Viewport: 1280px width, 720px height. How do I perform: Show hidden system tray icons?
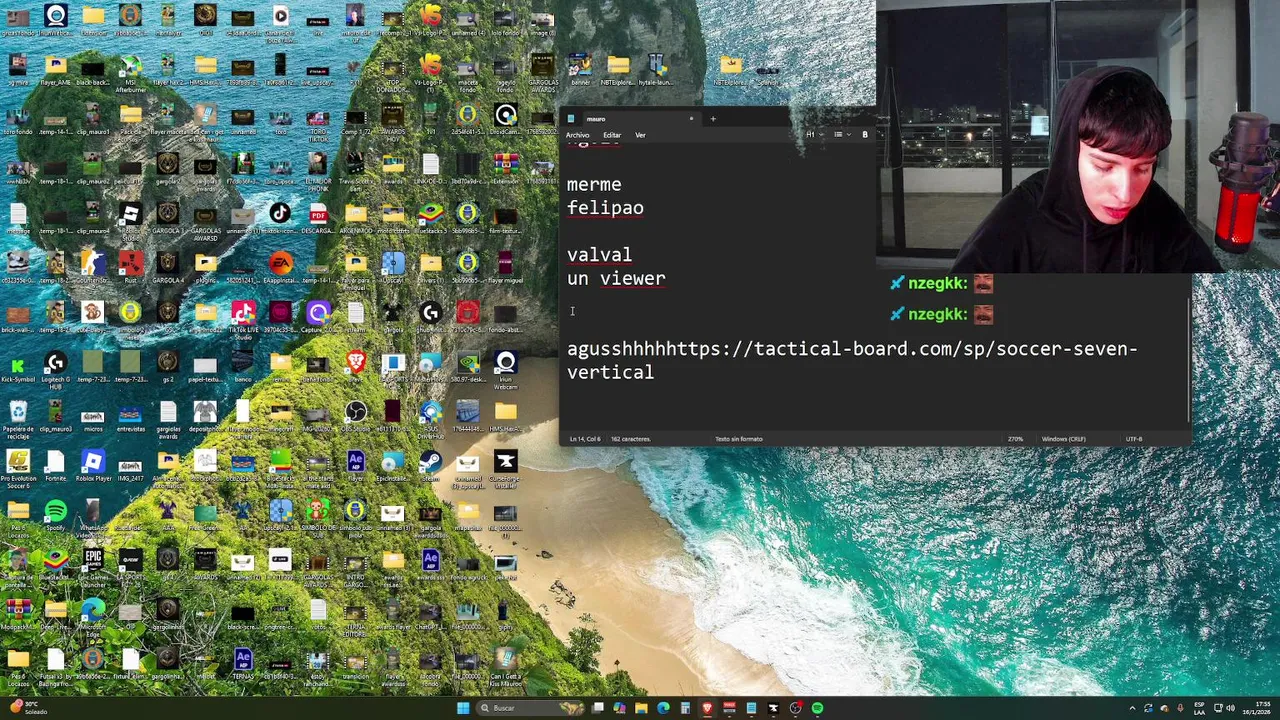click(1132, 708)
